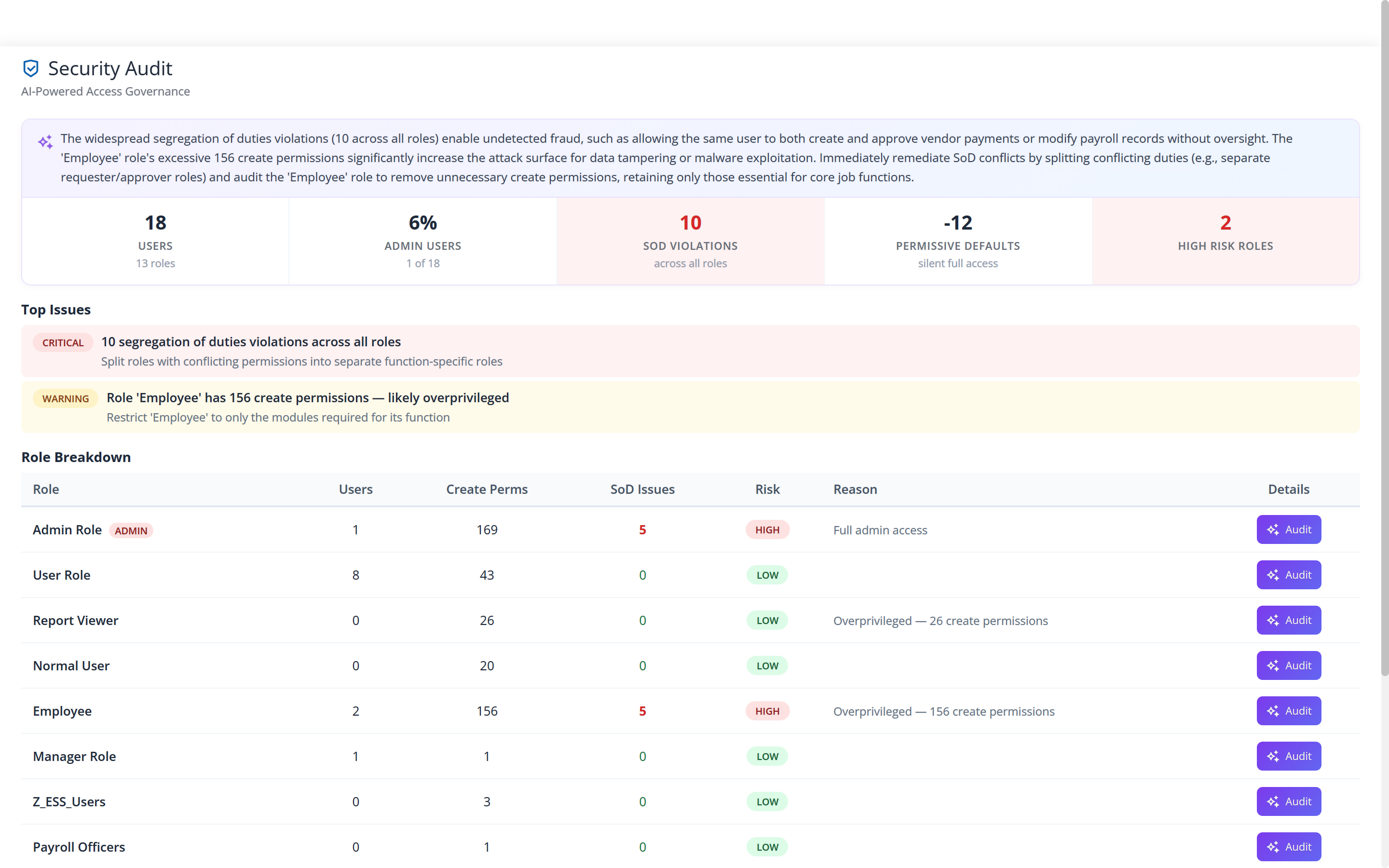The image size is (1389, 868).
Task: Click Overprivileged — 26 create permissions reason
Action: (x=940, y=621)
